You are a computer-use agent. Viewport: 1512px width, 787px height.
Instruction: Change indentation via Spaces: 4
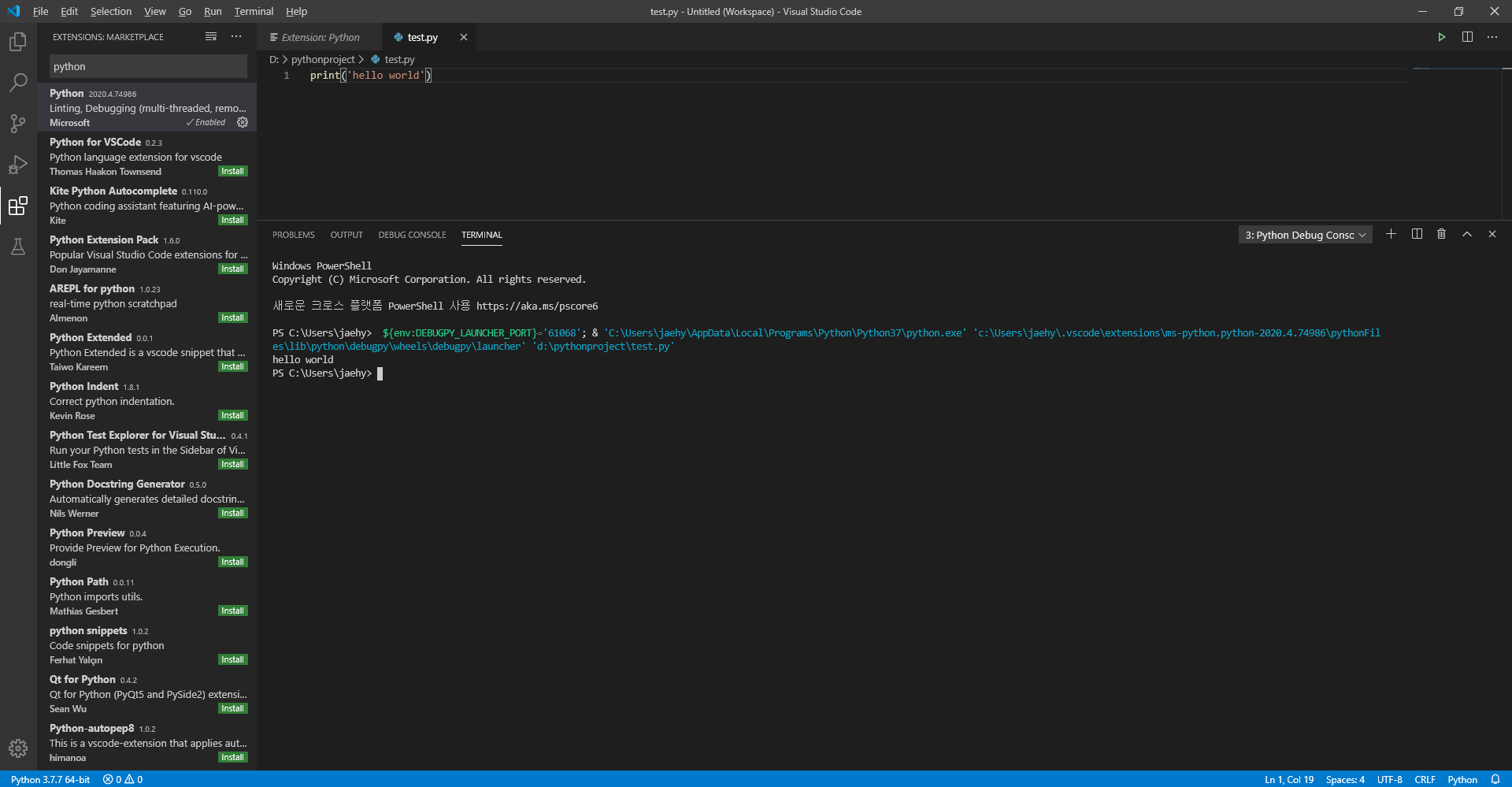point(1345,779)
